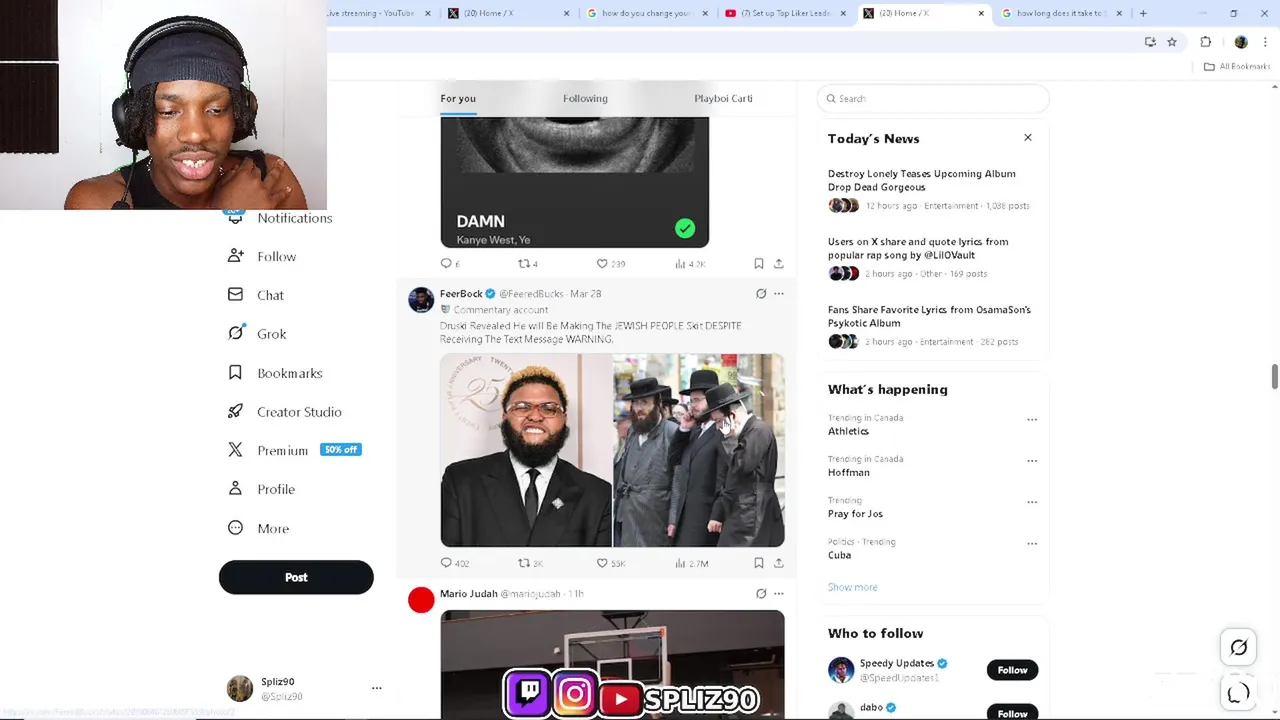Viewport: 1280px width, 720px height.
Task: Open Chrome profile avatar in toolbar
Action: [1241, 42]
